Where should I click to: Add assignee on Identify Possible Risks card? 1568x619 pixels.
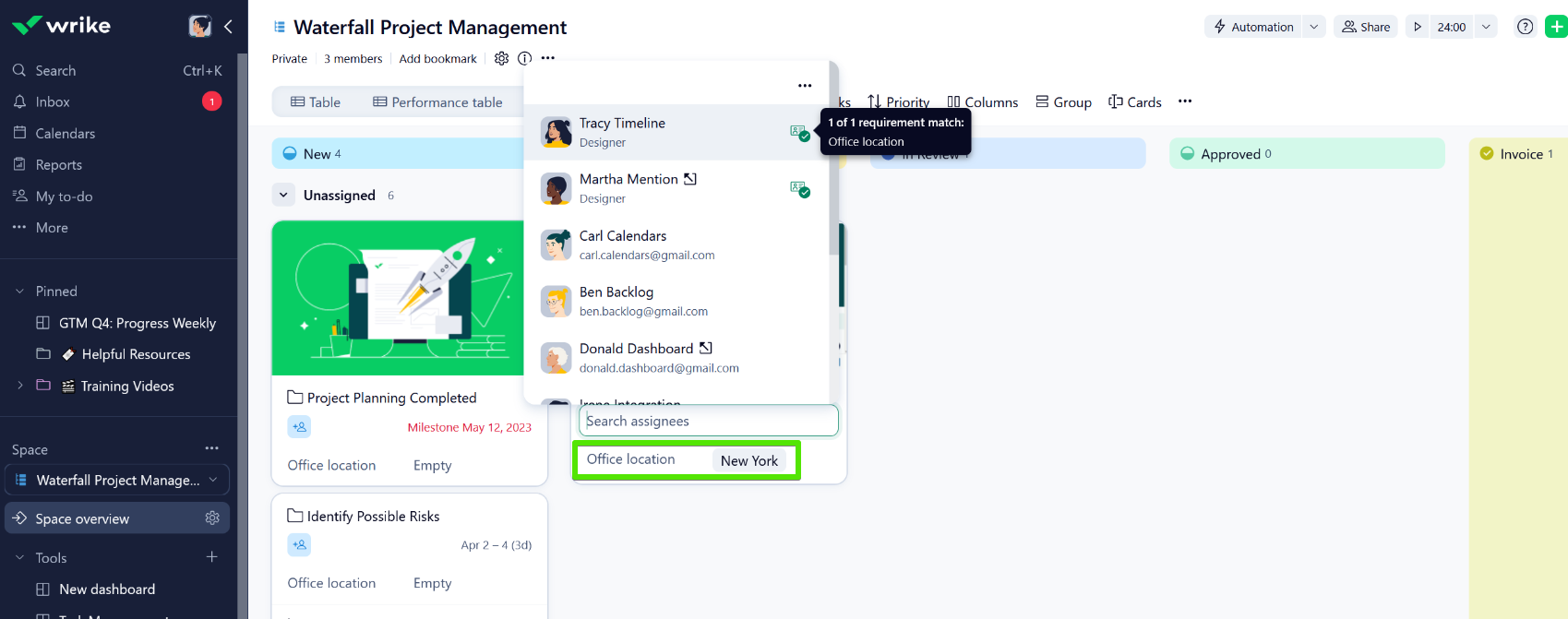pos(299,545)
